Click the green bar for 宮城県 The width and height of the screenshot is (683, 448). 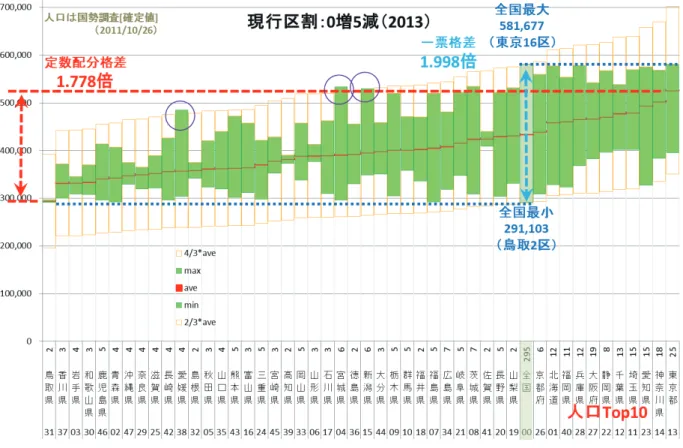point(341,144)
